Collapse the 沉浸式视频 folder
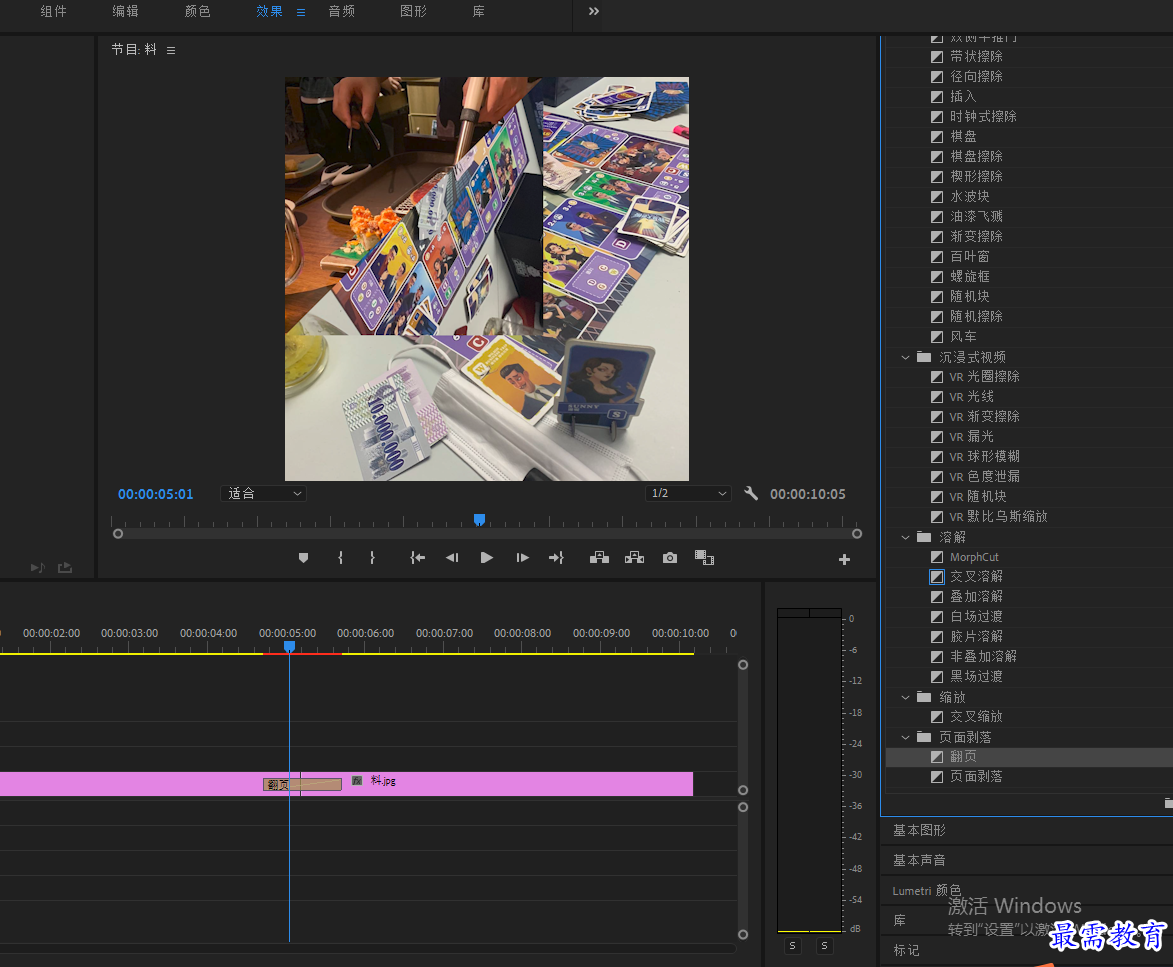 (905, 357)
